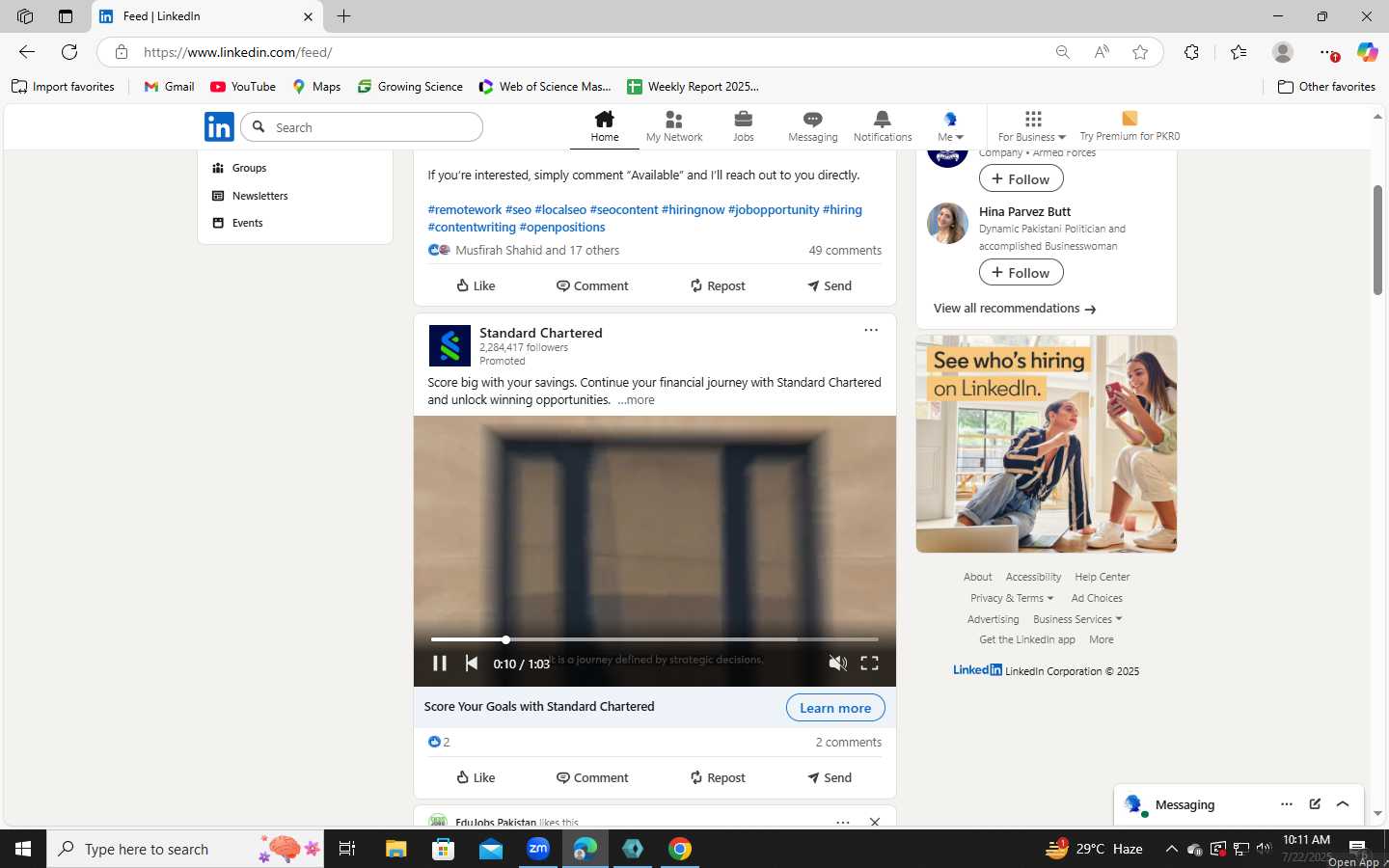The image size is (1389, 868).
Task: Open Events in the left sidebar
Action: [x=237, y=223]
